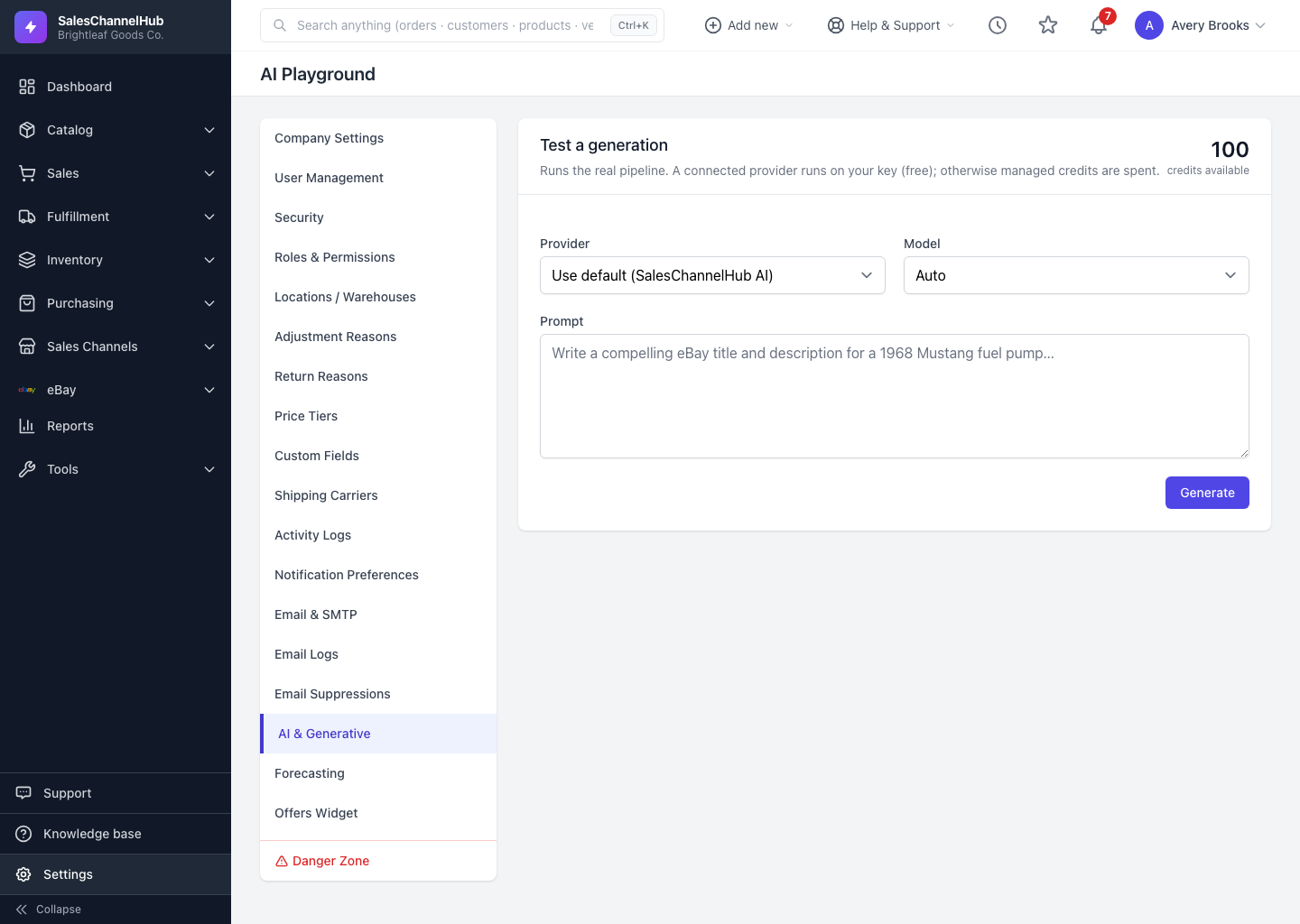
Task: Open Locations / Warehouses settings
Action: pyautogui.click(x=378, y=297)
